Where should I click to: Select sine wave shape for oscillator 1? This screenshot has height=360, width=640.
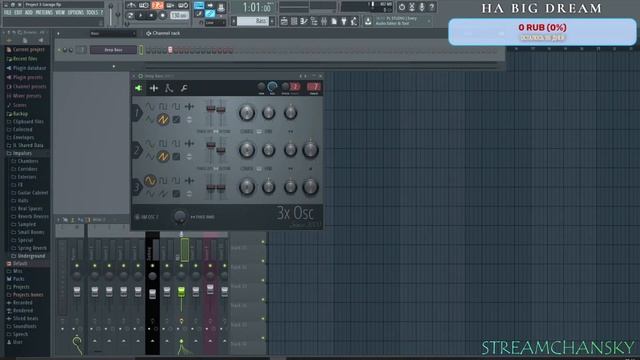[150, 107]
